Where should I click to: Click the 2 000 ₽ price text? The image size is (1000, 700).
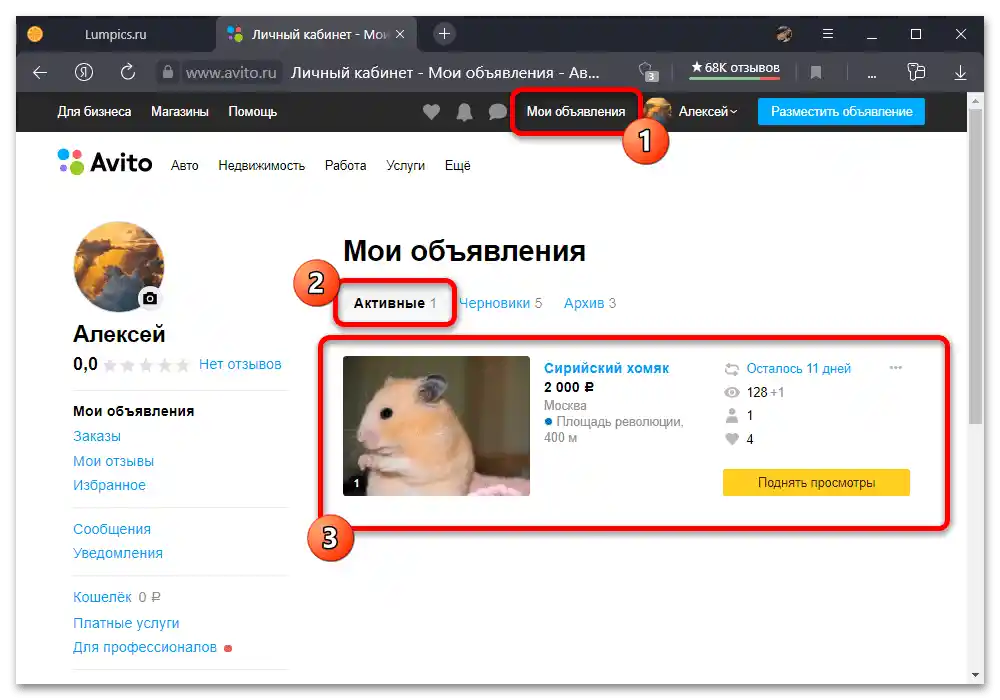pos(568,387)
